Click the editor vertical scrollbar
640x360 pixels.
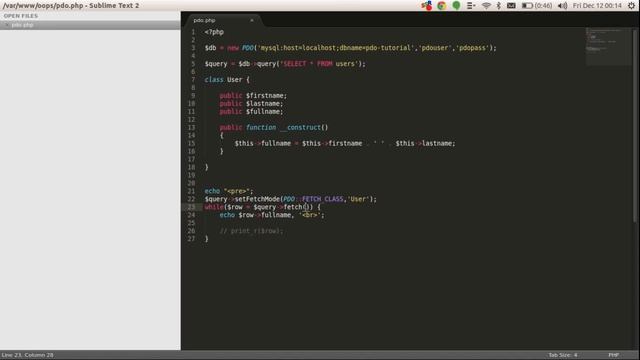(x=635, y=125)
